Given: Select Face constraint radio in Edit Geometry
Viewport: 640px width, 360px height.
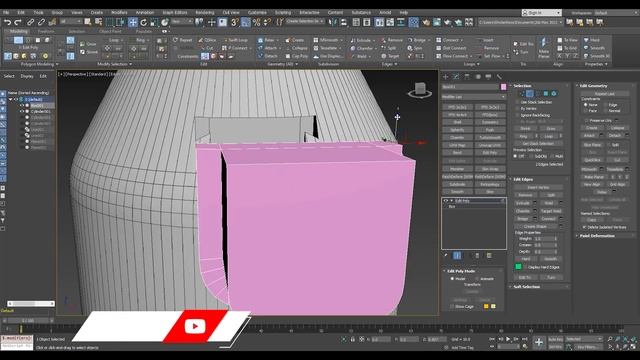Looking at the screenshot, I should point(586,111).
